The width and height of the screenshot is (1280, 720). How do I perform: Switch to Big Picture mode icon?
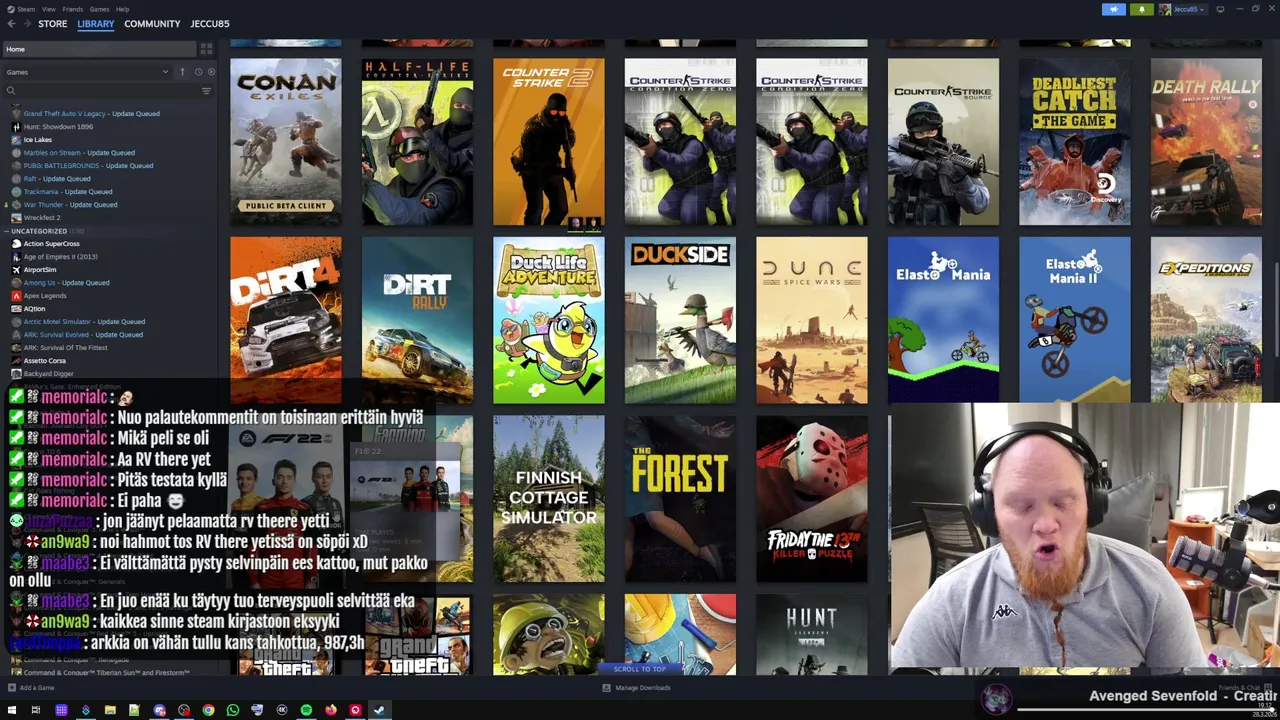coord(1220,9)
